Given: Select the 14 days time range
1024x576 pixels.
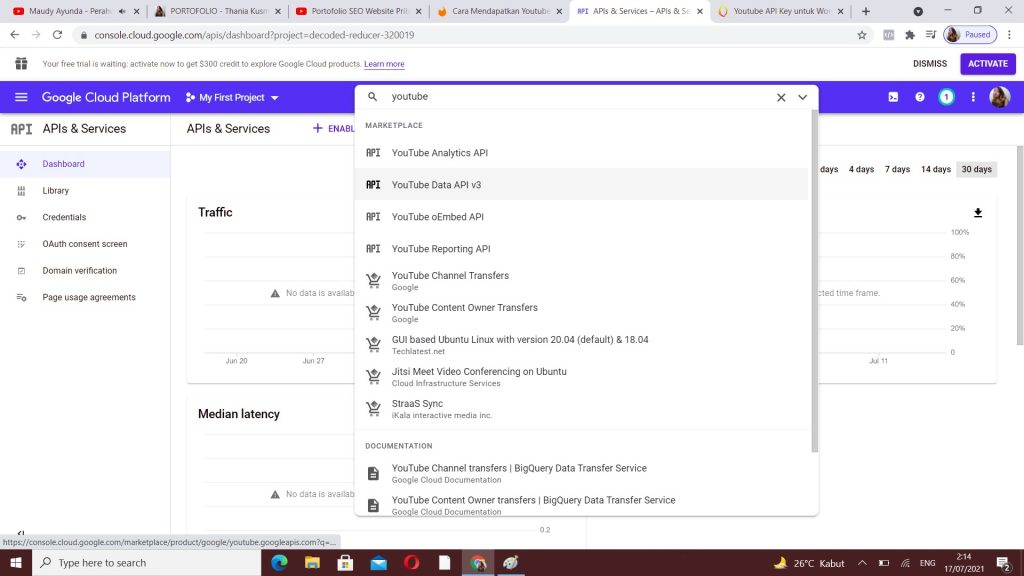Looking at the screenshot, I should point(935,169).
